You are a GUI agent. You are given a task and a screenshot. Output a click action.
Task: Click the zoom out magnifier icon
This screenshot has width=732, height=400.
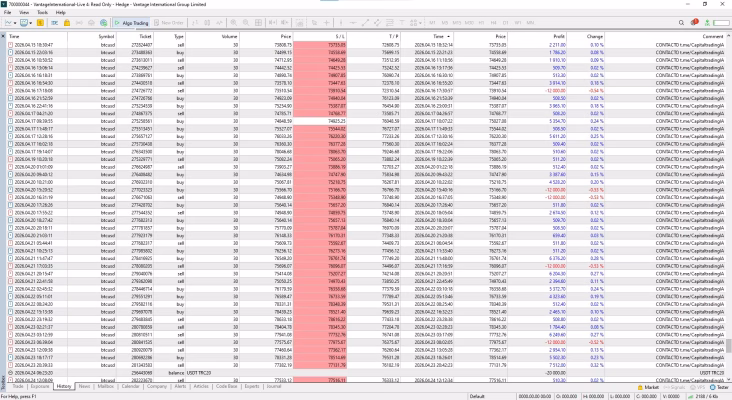(246, 22)
